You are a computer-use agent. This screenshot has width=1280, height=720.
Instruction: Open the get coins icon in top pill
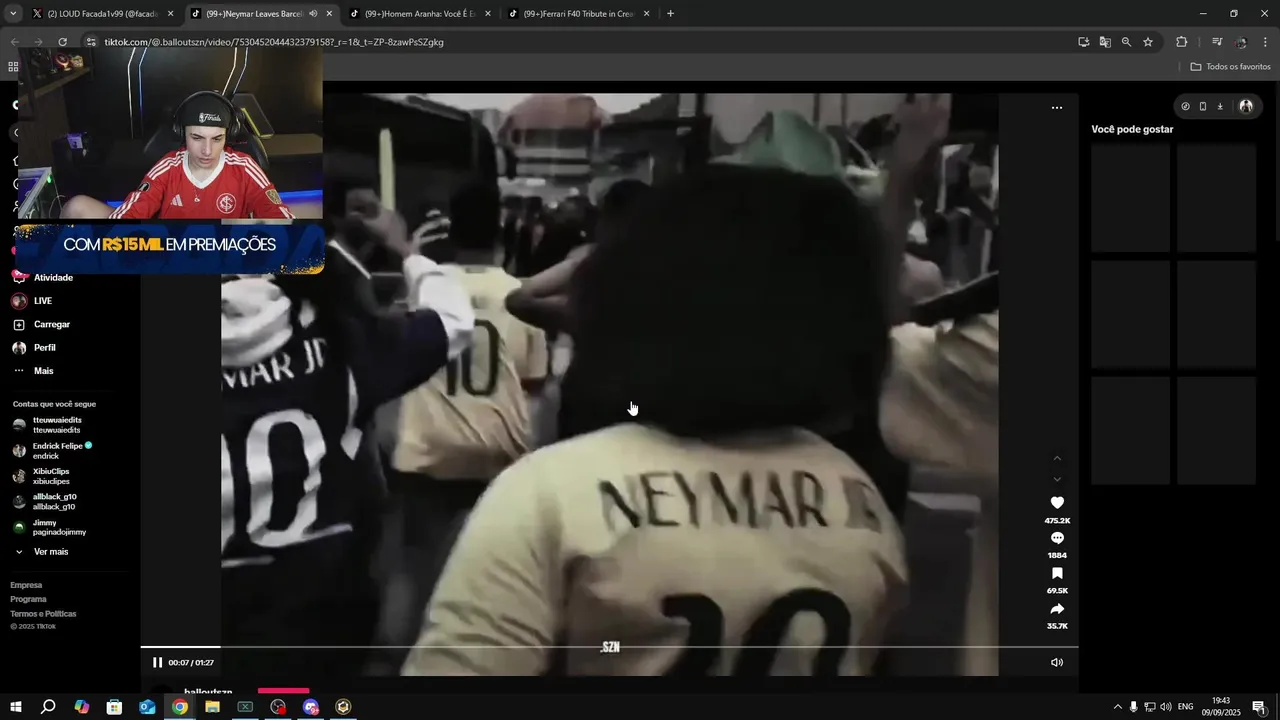pos(1185,106)
